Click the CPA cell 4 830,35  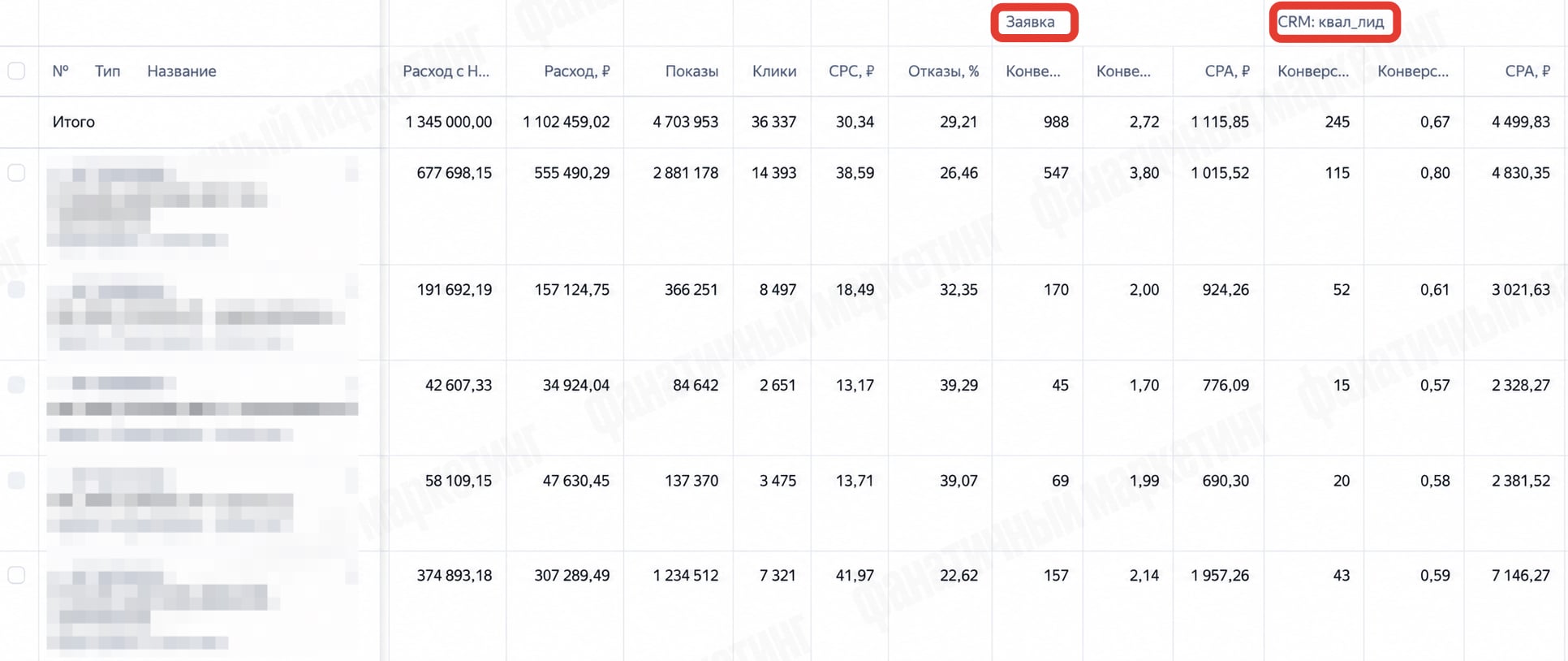(1521, 173)
